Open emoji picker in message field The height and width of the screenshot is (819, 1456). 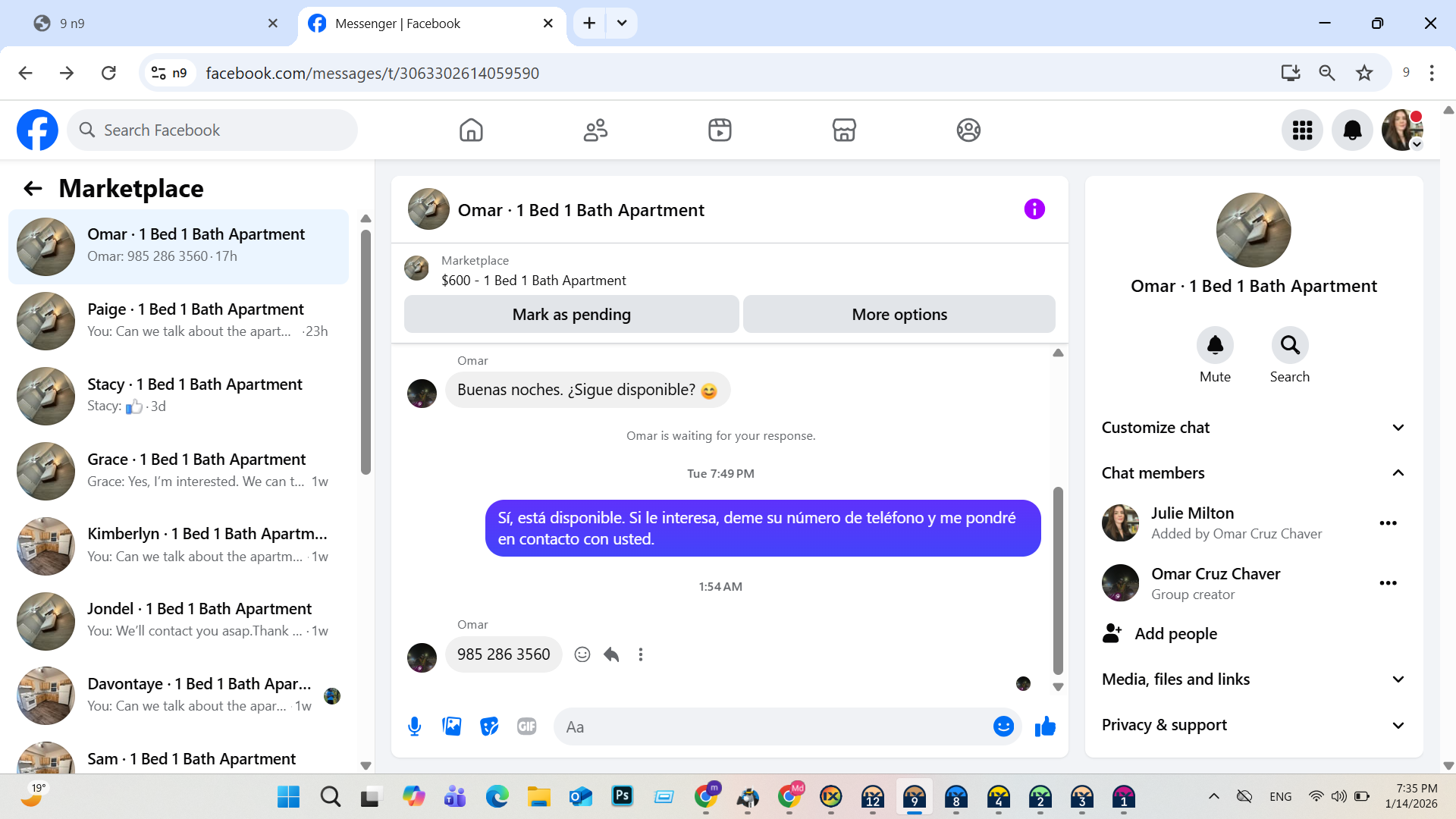(1003, 726)
